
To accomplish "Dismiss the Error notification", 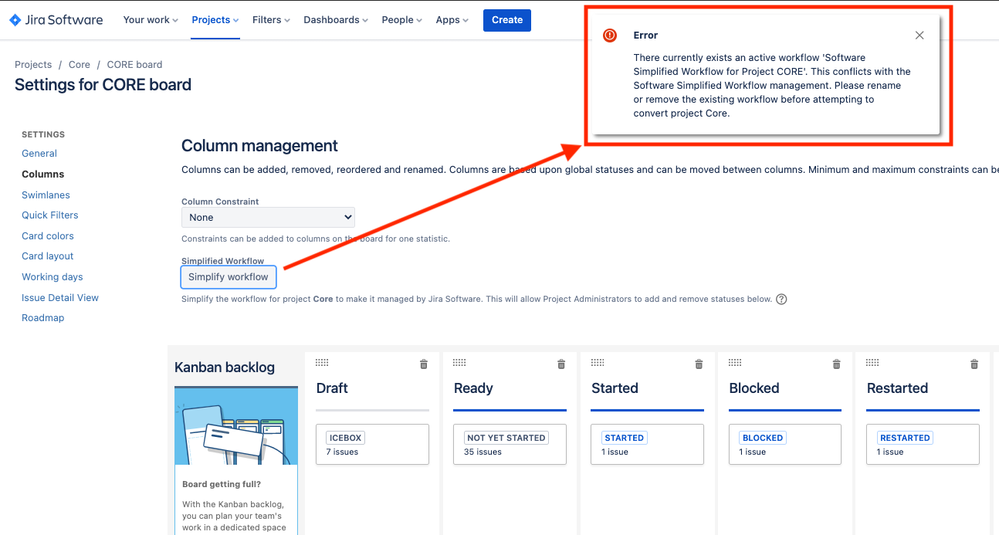I will tap(919, 35).
